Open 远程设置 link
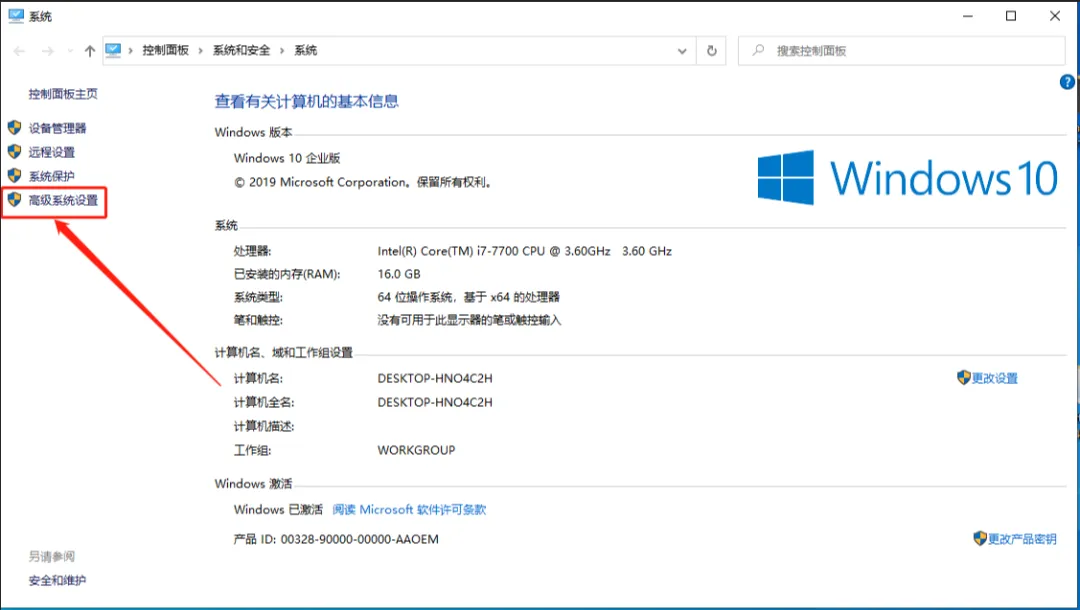1080x610 pixels. click(x=52, y=152)
